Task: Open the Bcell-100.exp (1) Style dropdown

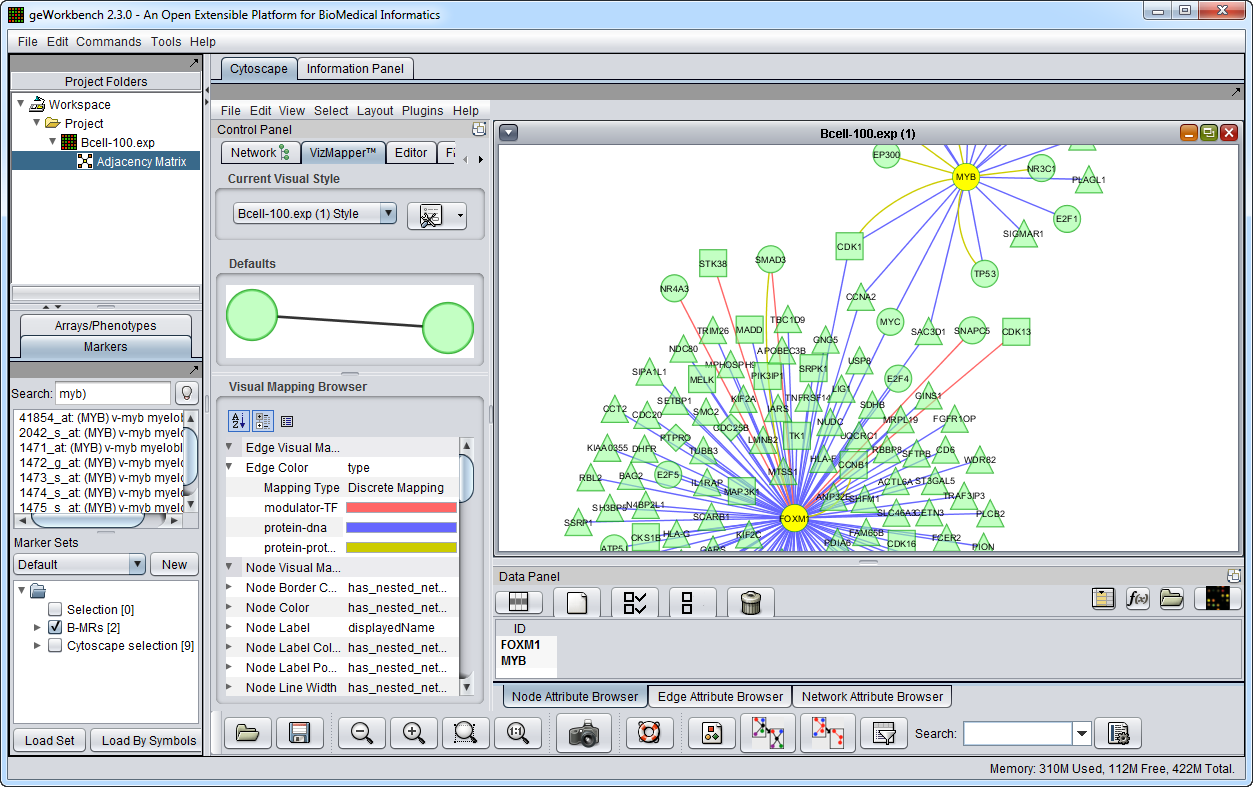Action: coord(315,214)
